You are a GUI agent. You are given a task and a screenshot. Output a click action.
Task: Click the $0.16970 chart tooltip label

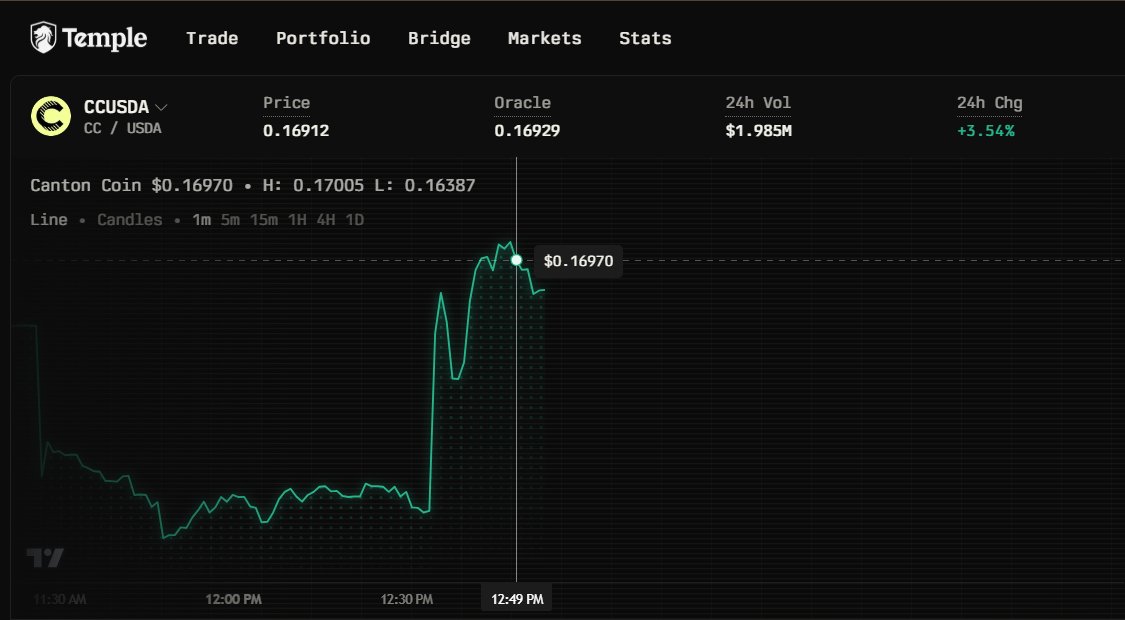tap(578, 261)
